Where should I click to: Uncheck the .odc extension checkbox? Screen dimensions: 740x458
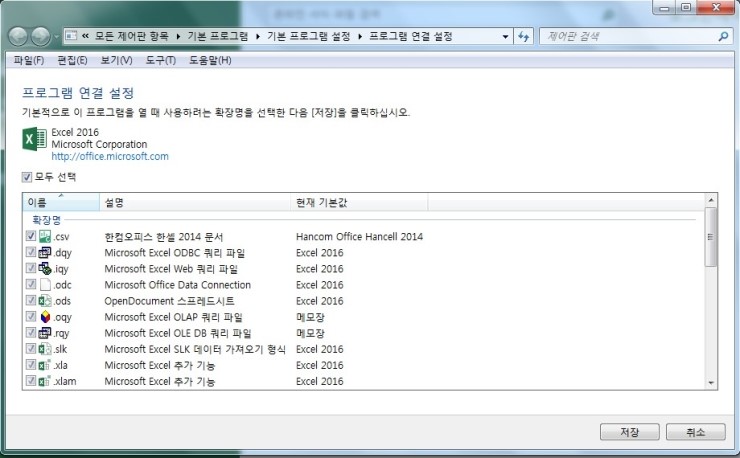point(31,284)
